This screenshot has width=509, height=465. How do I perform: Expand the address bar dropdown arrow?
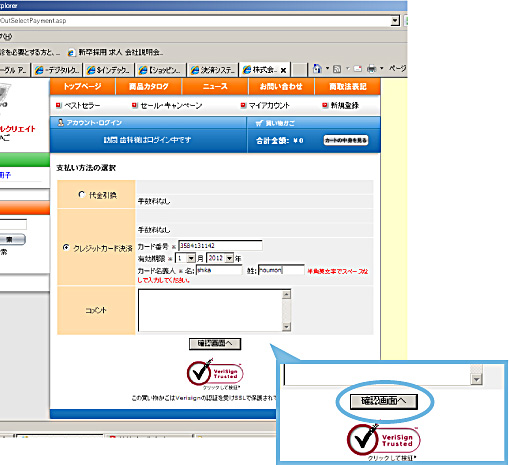click(395, 21)
